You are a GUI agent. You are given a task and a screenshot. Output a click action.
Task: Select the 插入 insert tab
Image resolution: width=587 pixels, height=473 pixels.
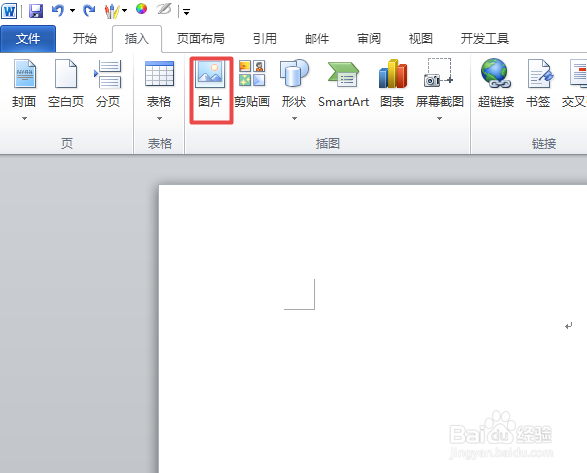tap(137, 39)
